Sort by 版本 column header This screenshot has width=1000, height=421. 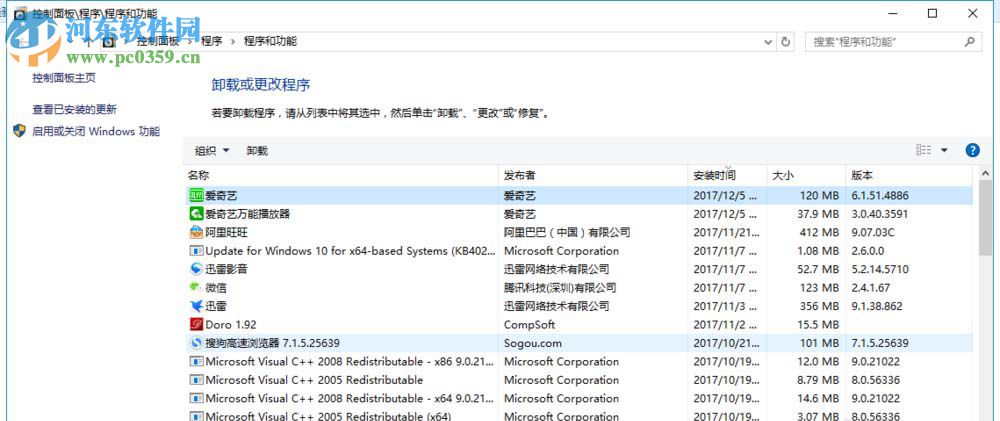(909, 175)
